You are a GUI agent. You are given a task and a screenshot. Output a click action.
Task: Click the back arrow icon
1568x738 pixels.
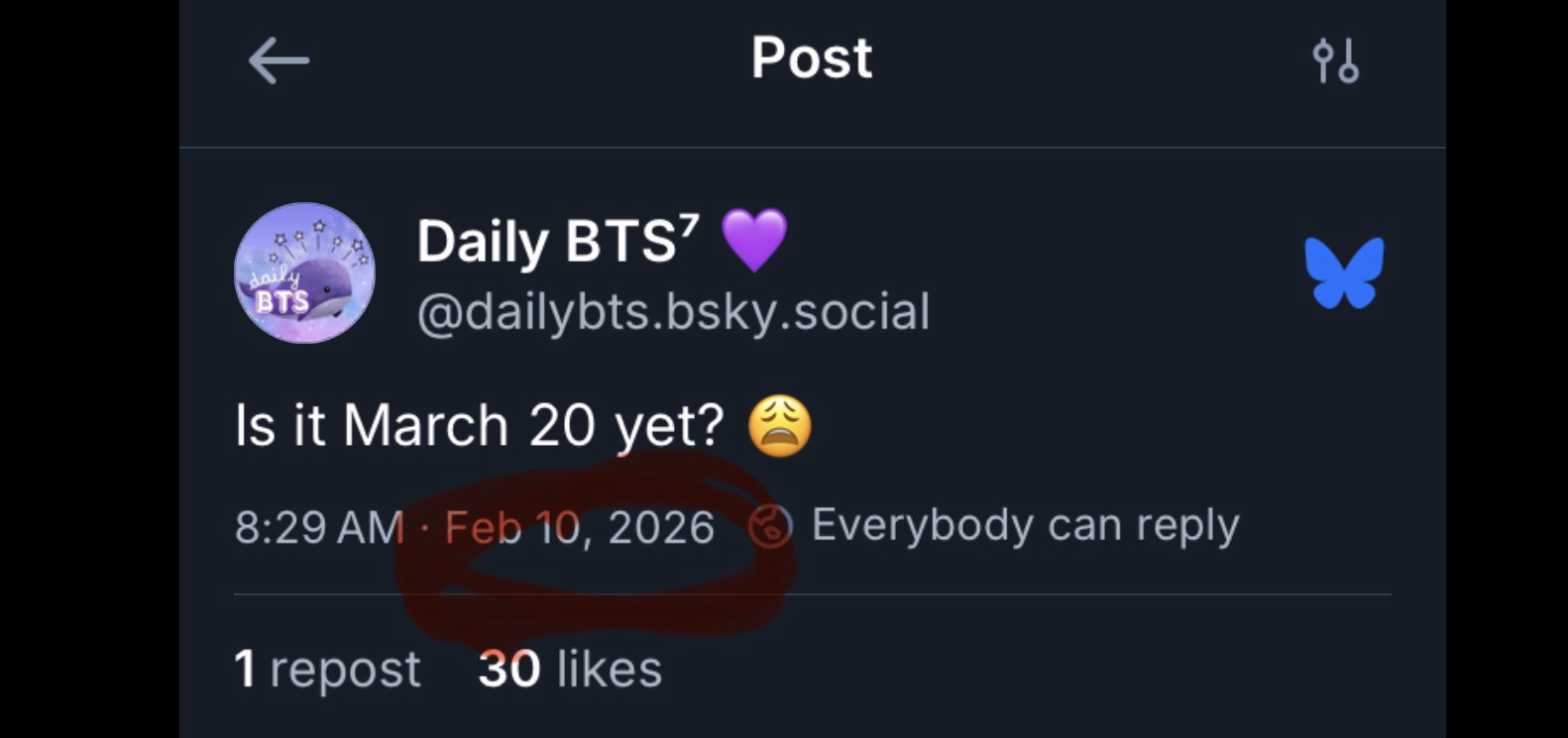pos(279,60)
